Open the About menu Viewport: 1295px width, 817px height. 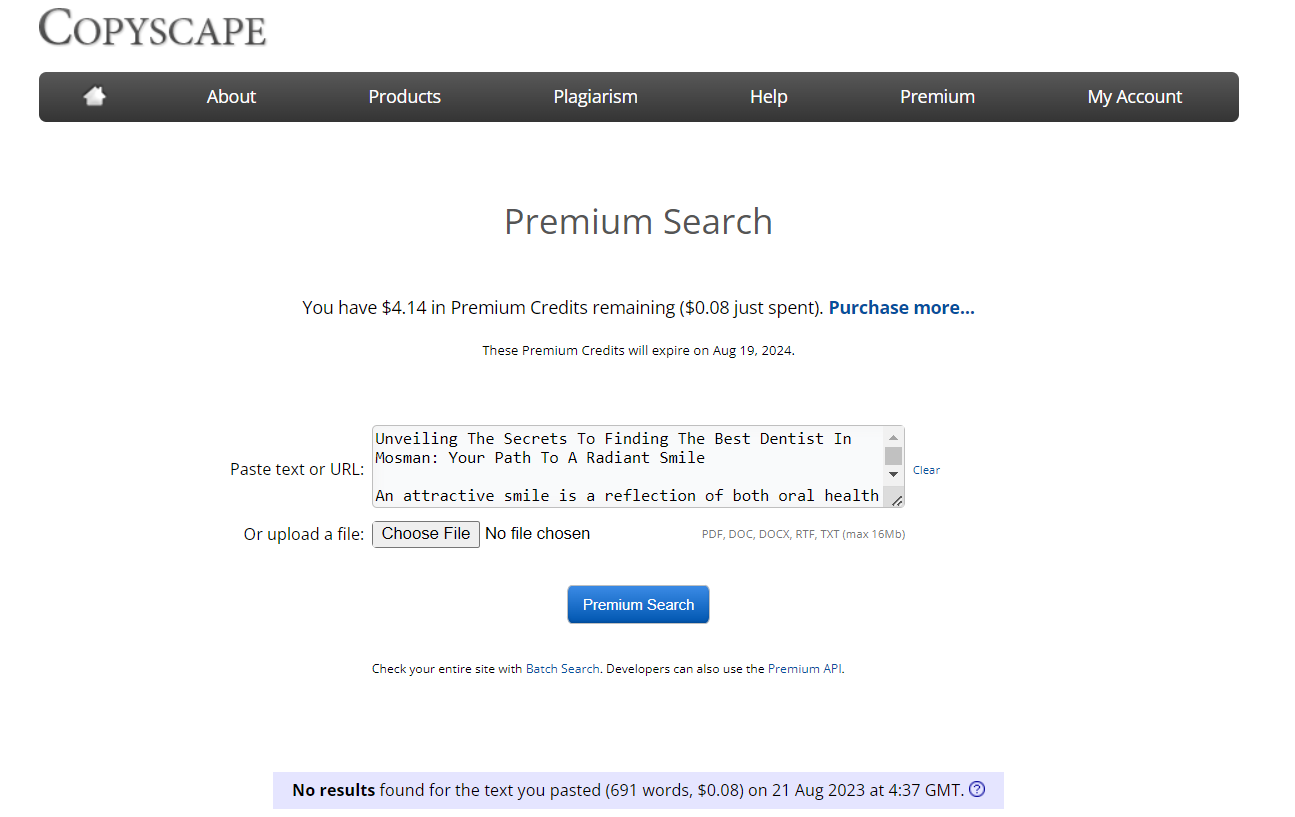(x=231, y=97)
